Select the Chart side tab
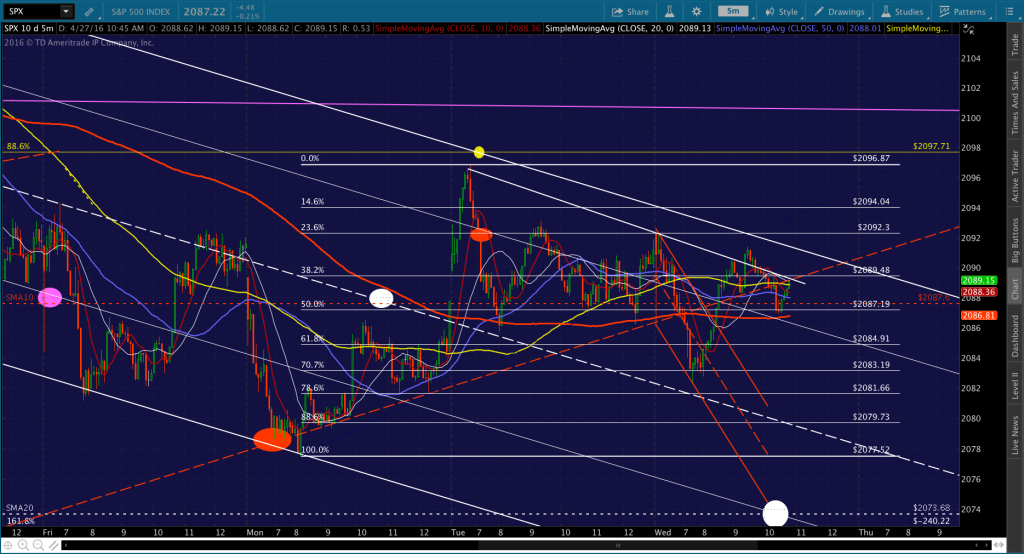The image size is (1024, 554). tap(1015, 288)
